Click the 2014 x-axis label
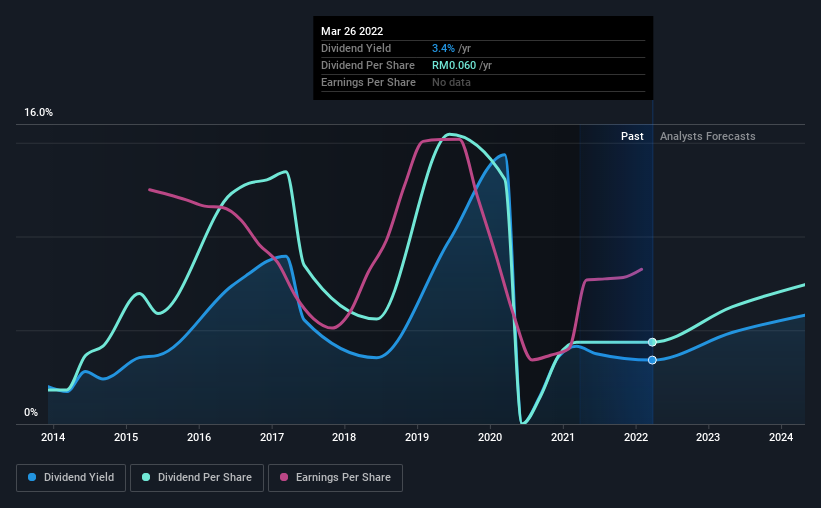Screen dimensions: 821x508 (53, 437)
